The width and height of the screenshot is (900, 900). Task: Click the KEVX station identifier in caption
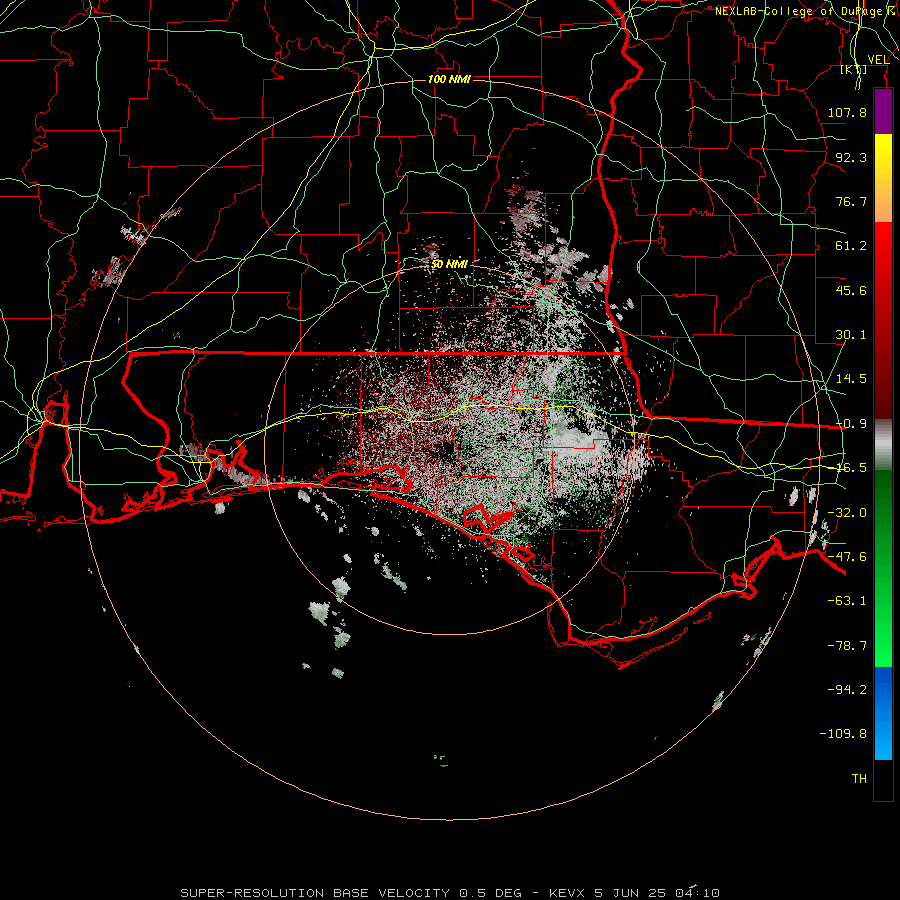coord(567,893)
